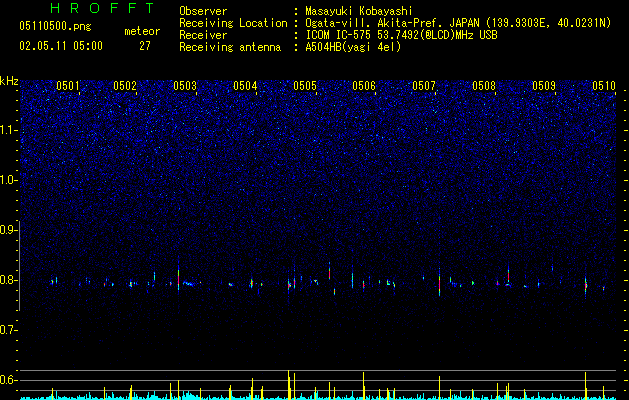Click the kHz axis unit label
Viewport: 629px width, 400px height.
9,81
